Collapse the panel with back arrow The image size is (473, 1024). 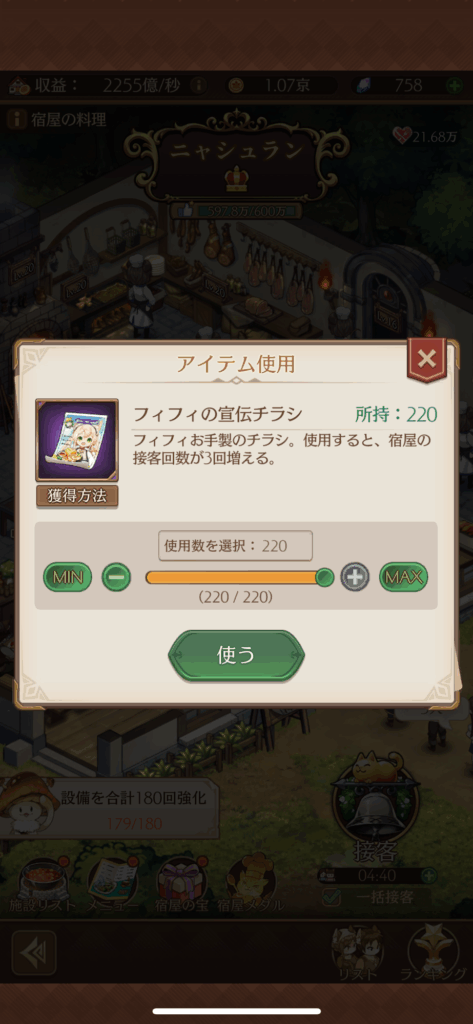click(34, 953)
